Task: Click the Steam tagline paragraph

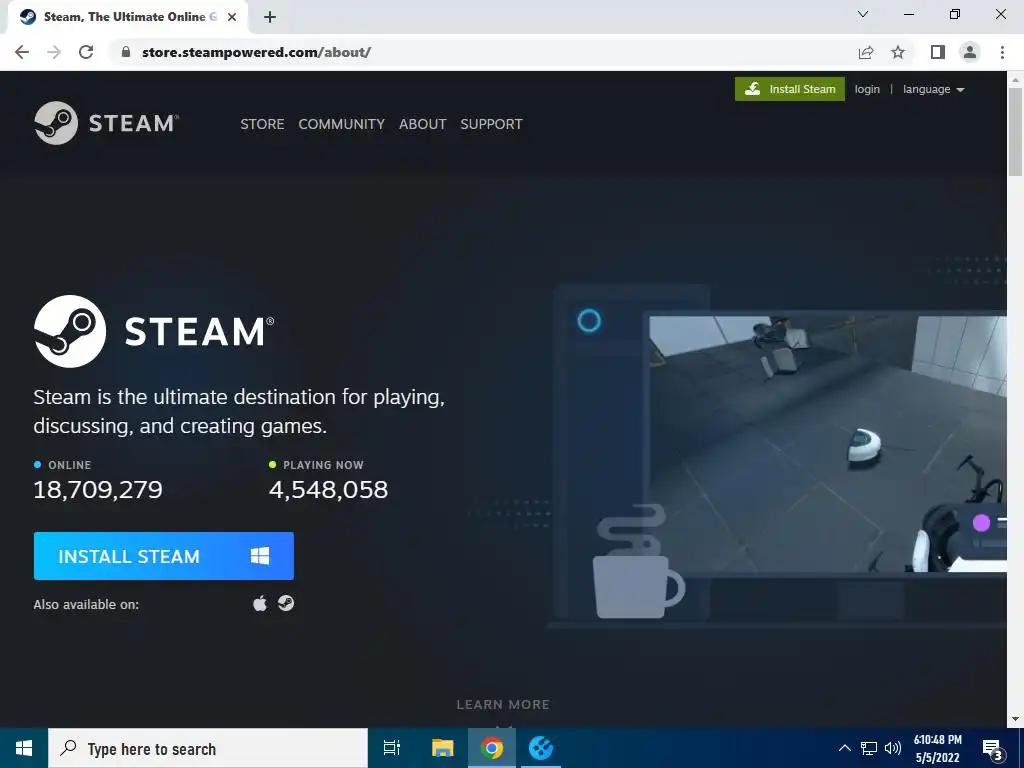Action: point(239,411)
